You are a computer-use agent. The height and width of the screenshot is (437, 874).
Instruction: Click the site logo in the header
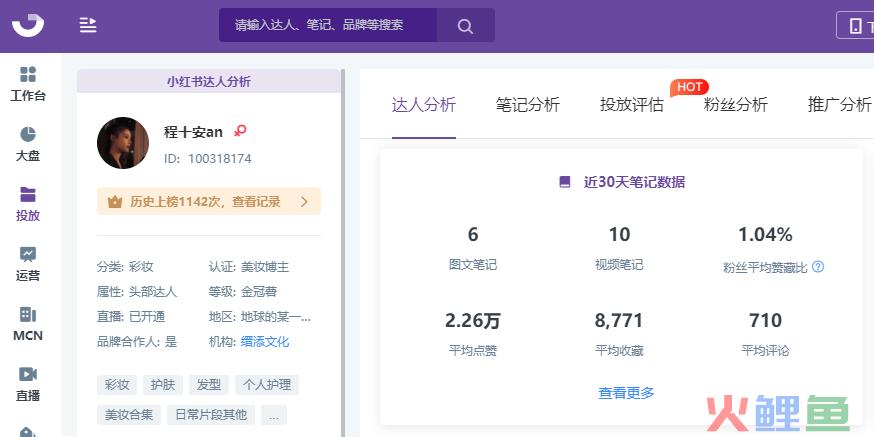(28, 25)
